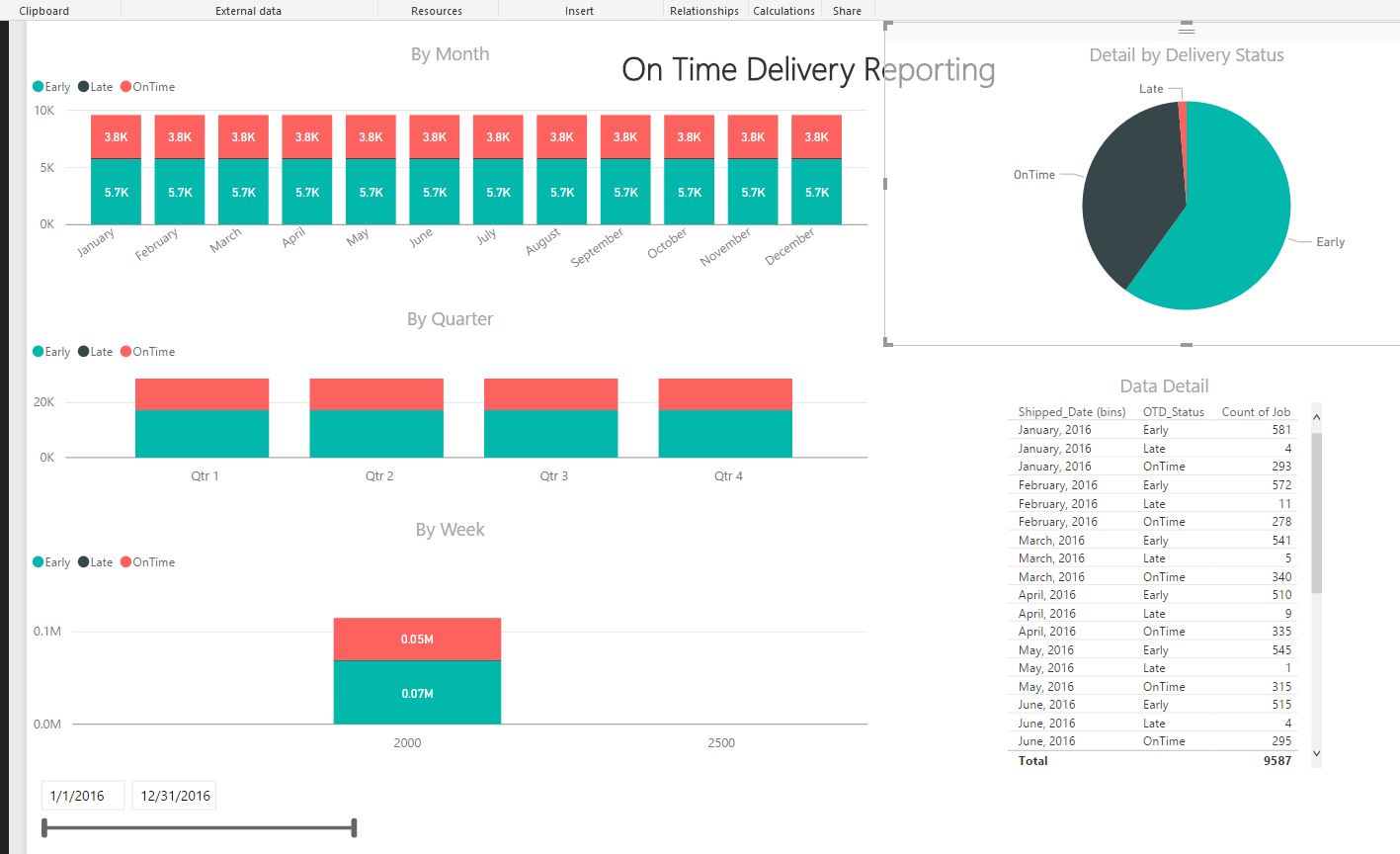
Task: Click the Count of Job column header
Action: point(1256,412)
